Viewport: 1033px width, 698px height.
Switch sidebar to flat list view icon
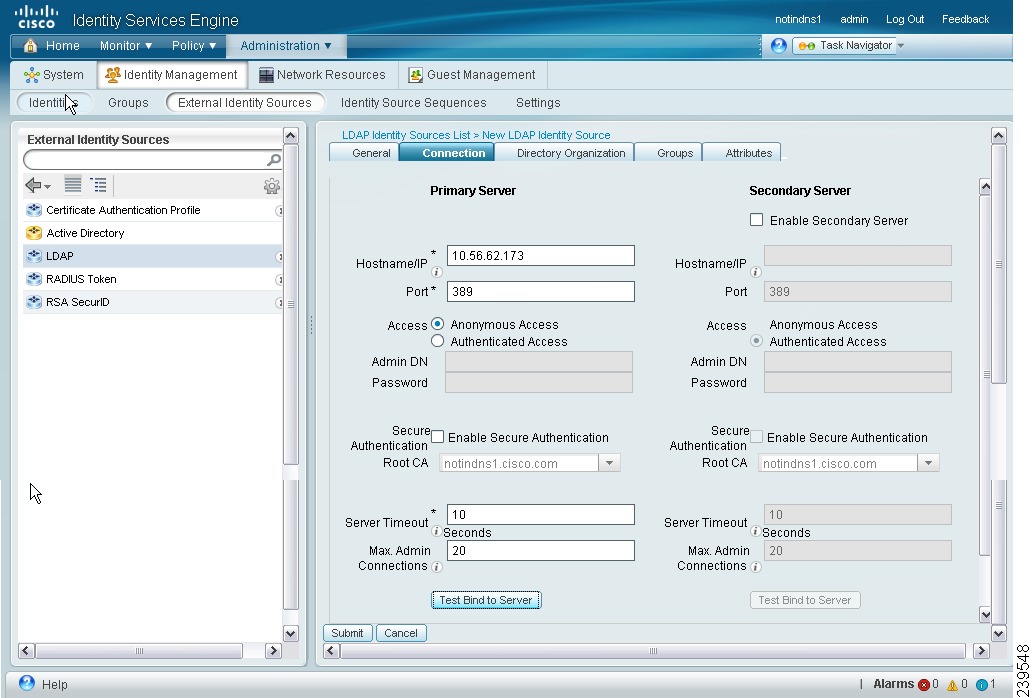click(x=73, y=185)
